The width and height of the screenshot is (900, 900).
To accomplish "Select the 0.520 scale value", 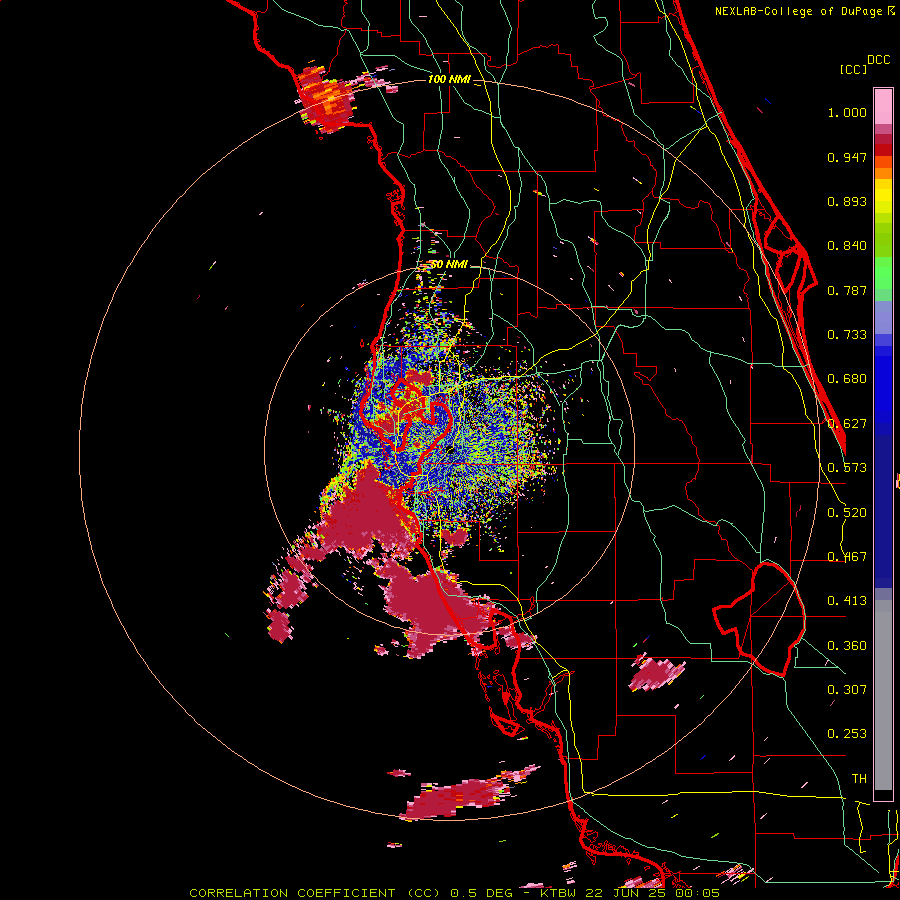I will [x=847, y=513].
